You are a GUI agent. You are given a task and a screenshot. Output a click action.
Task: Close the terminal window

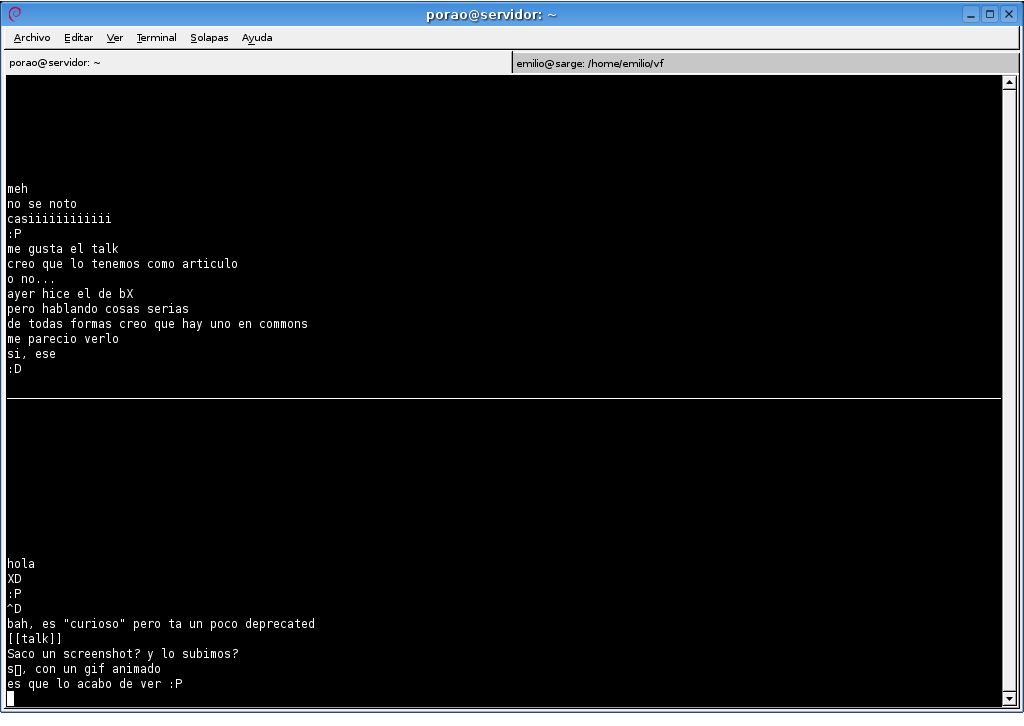point(1009,14)
